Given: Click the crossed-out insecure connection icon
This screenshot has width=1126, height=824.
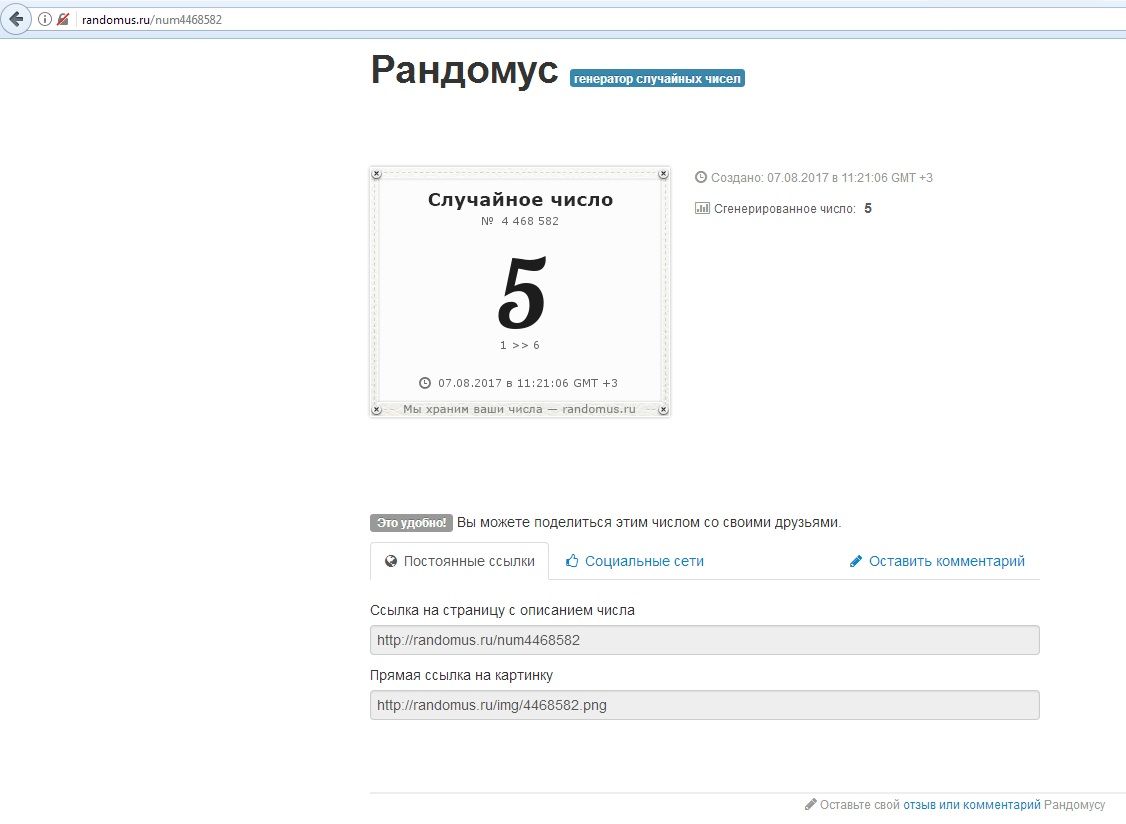Looking at the screenshot, I should 63,19.
